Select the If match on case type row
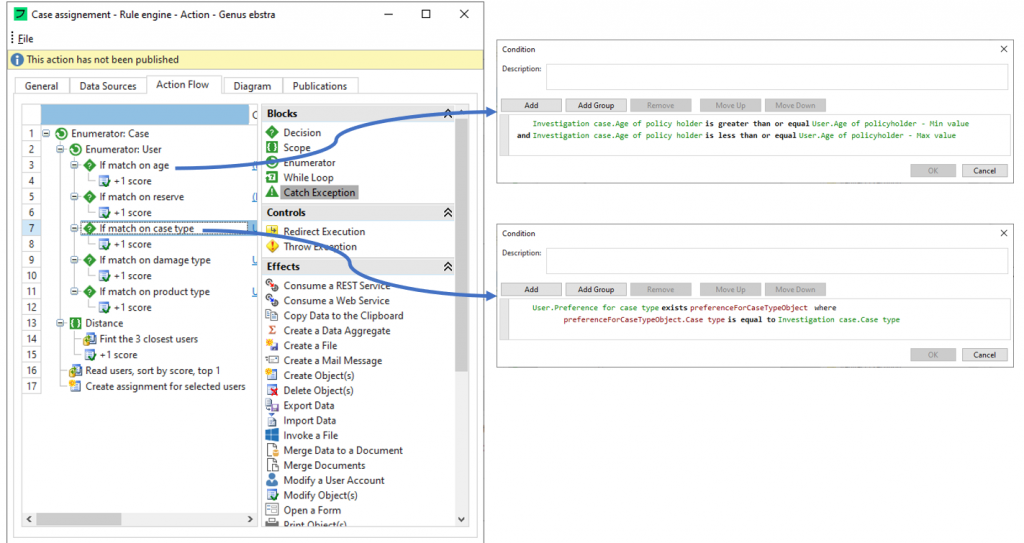1024x543 pixels. pyautogui.click(x=147, y=228)
